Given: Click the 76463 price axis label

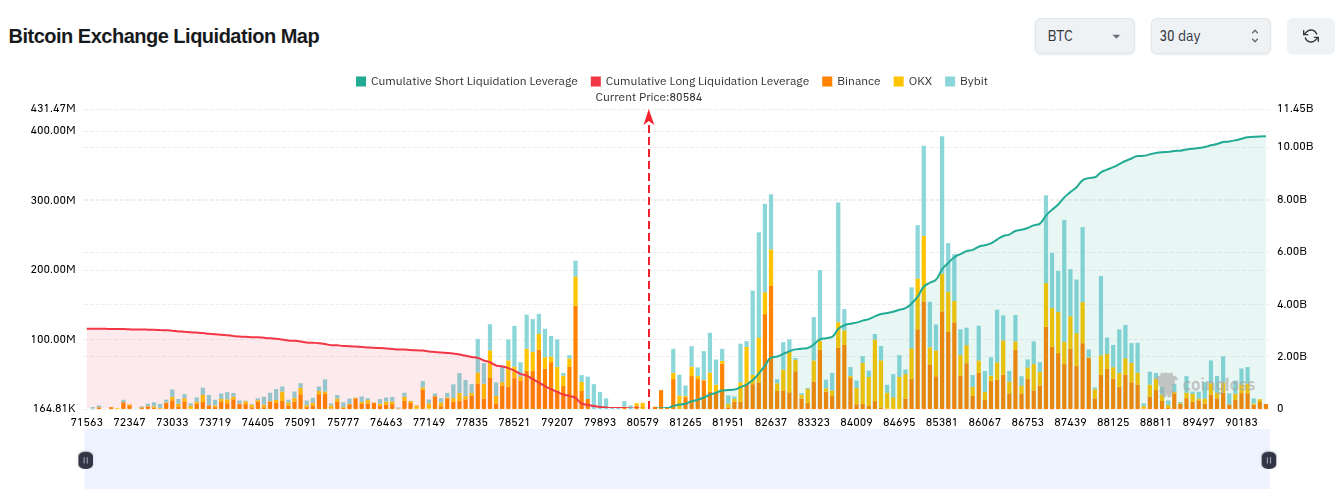Looking at the screenshot, I should (x=386, y=423).
